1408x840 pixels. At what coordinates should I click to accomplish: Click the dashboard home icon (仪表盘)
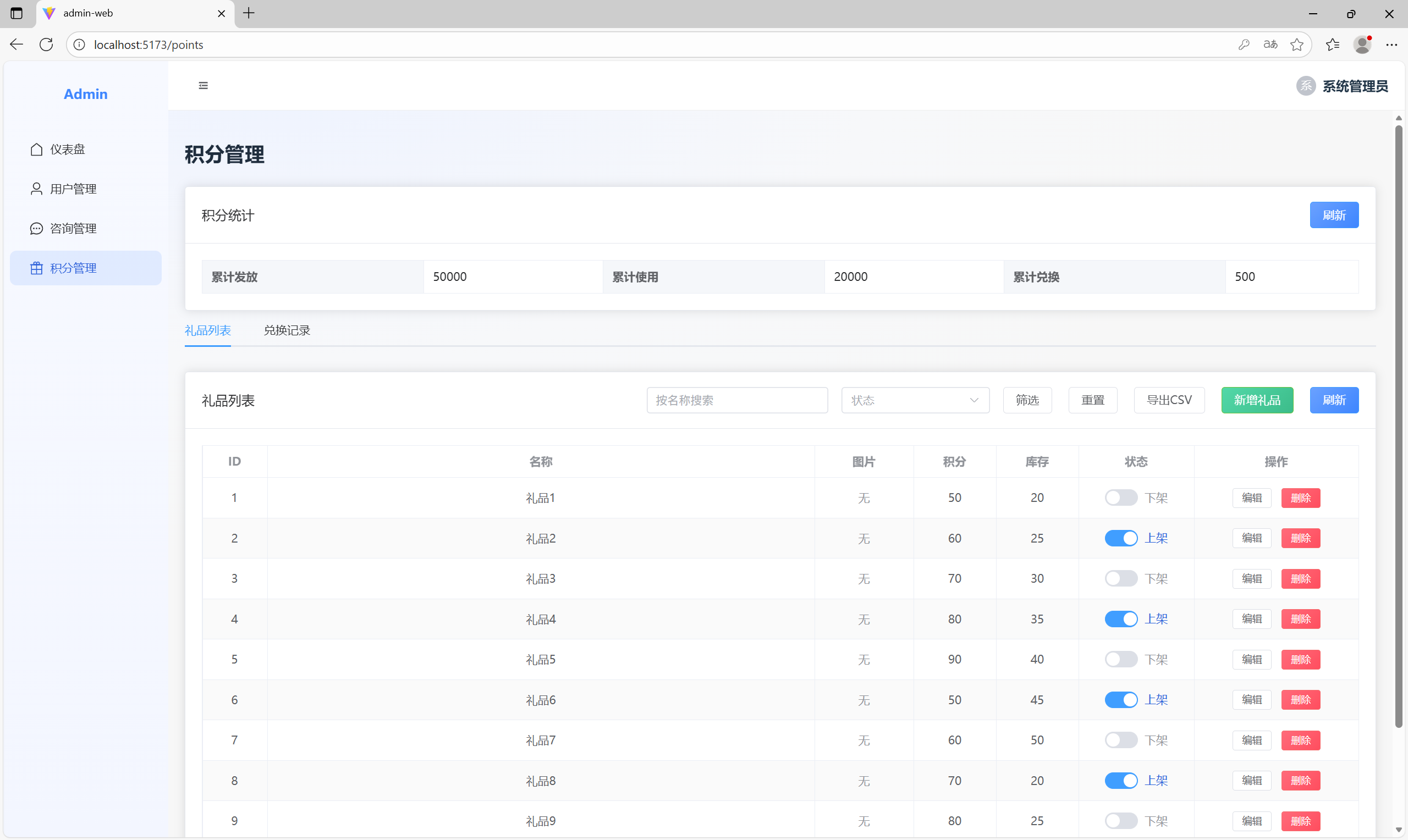pos(36,150)
